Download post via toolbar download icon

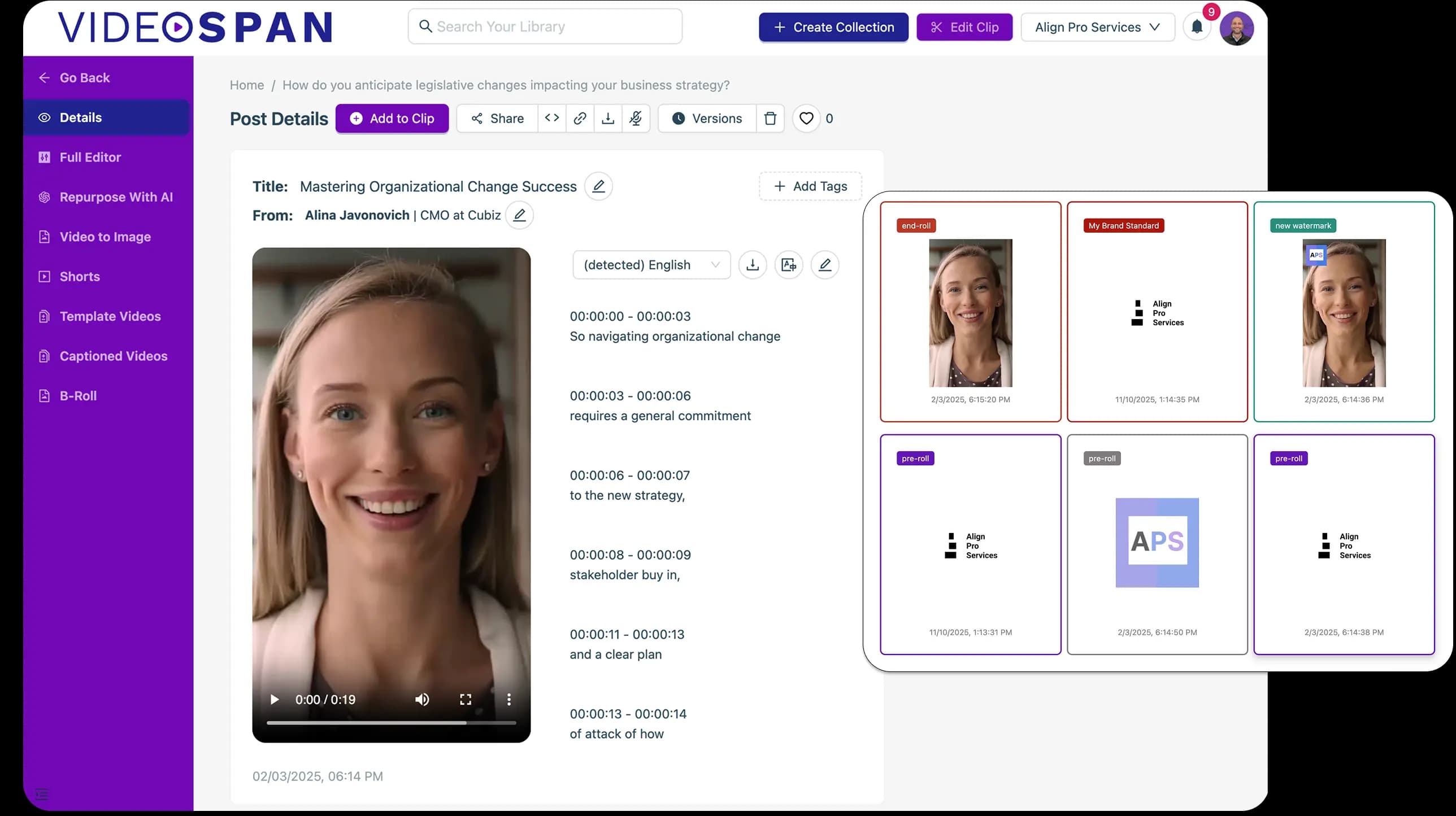(x=607, y=118)
